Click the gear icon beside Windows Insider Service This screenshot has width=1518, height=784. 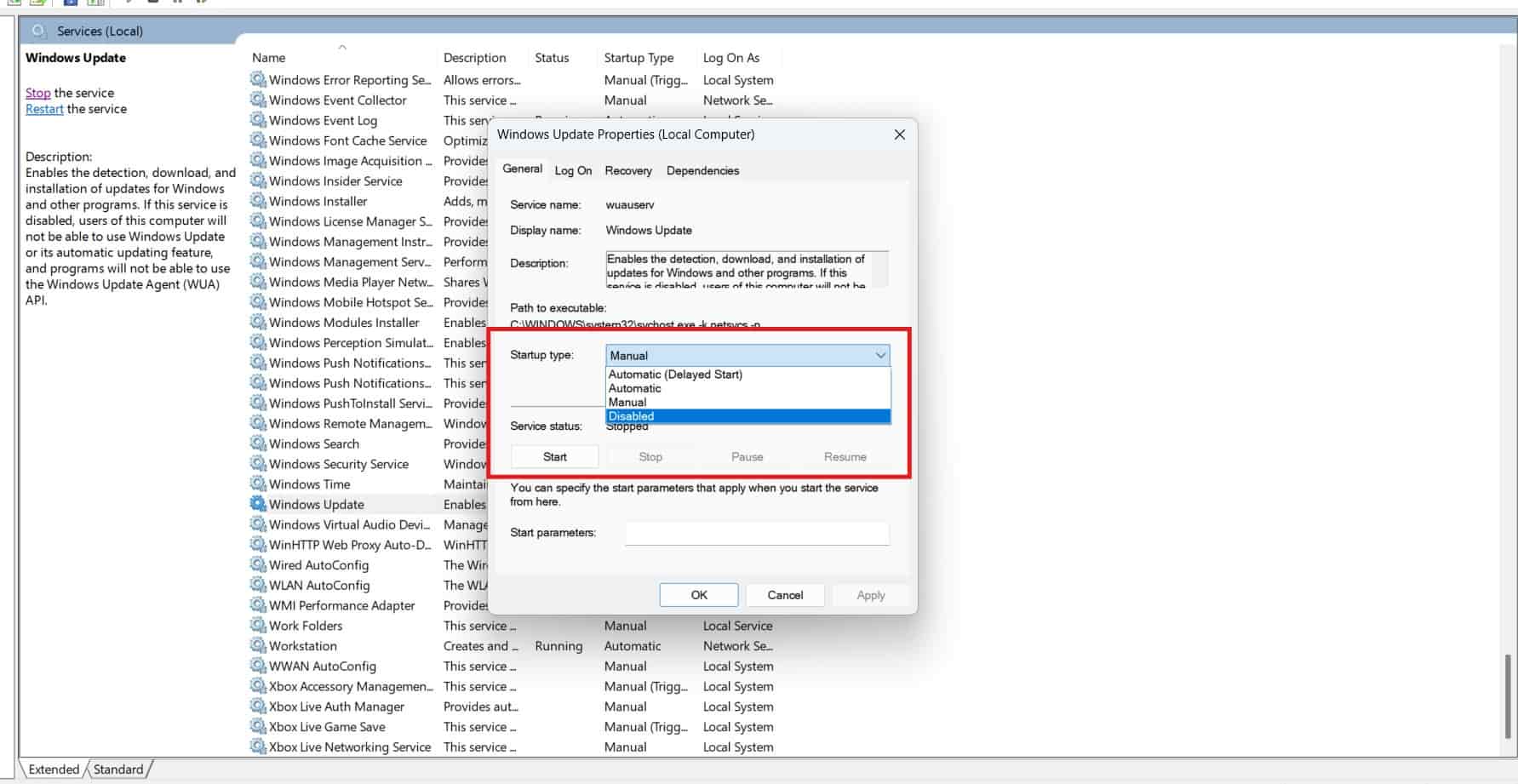point(258,180)
